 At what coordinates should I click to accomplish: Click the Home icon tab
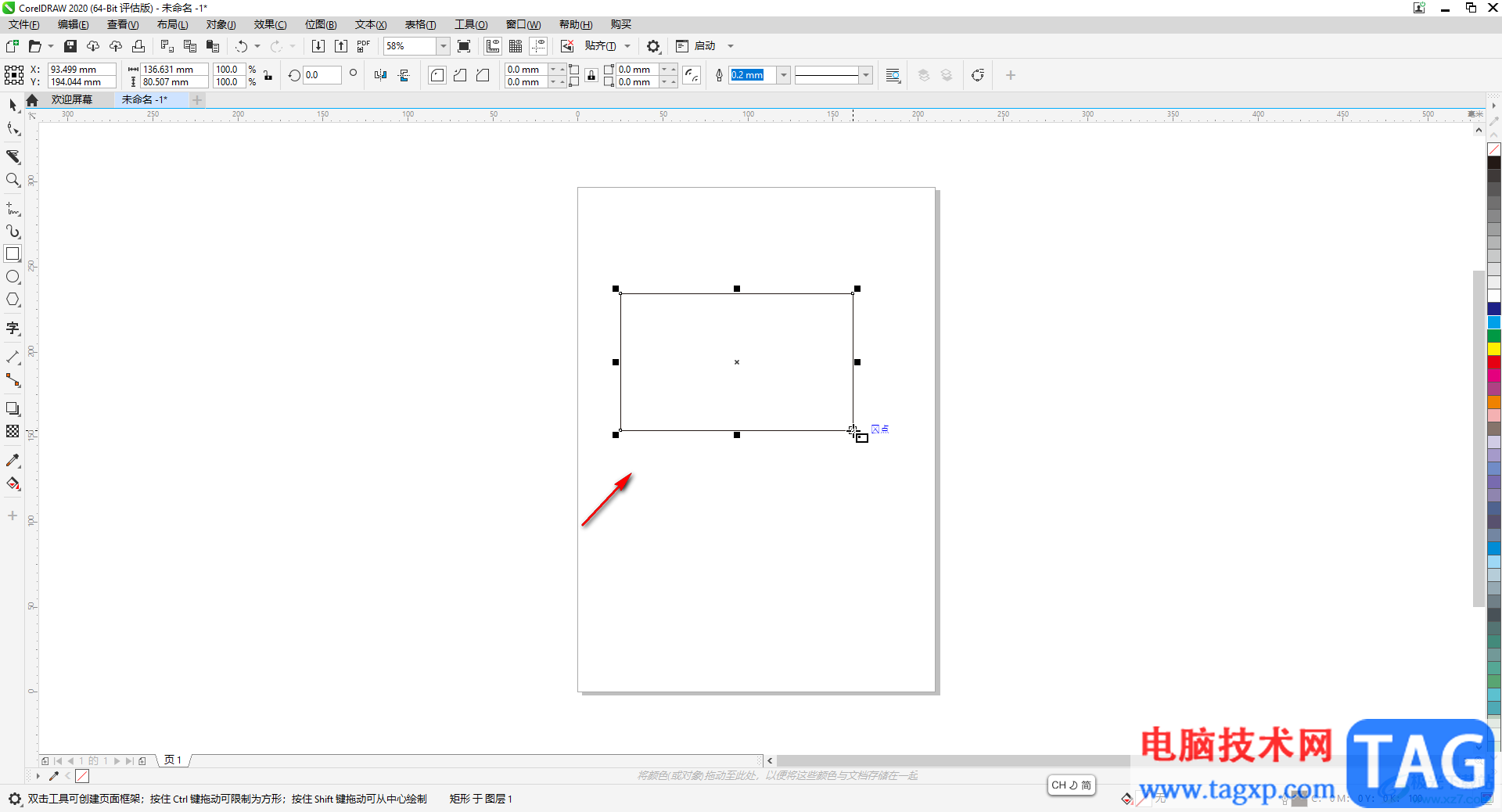tap(32, 100)
